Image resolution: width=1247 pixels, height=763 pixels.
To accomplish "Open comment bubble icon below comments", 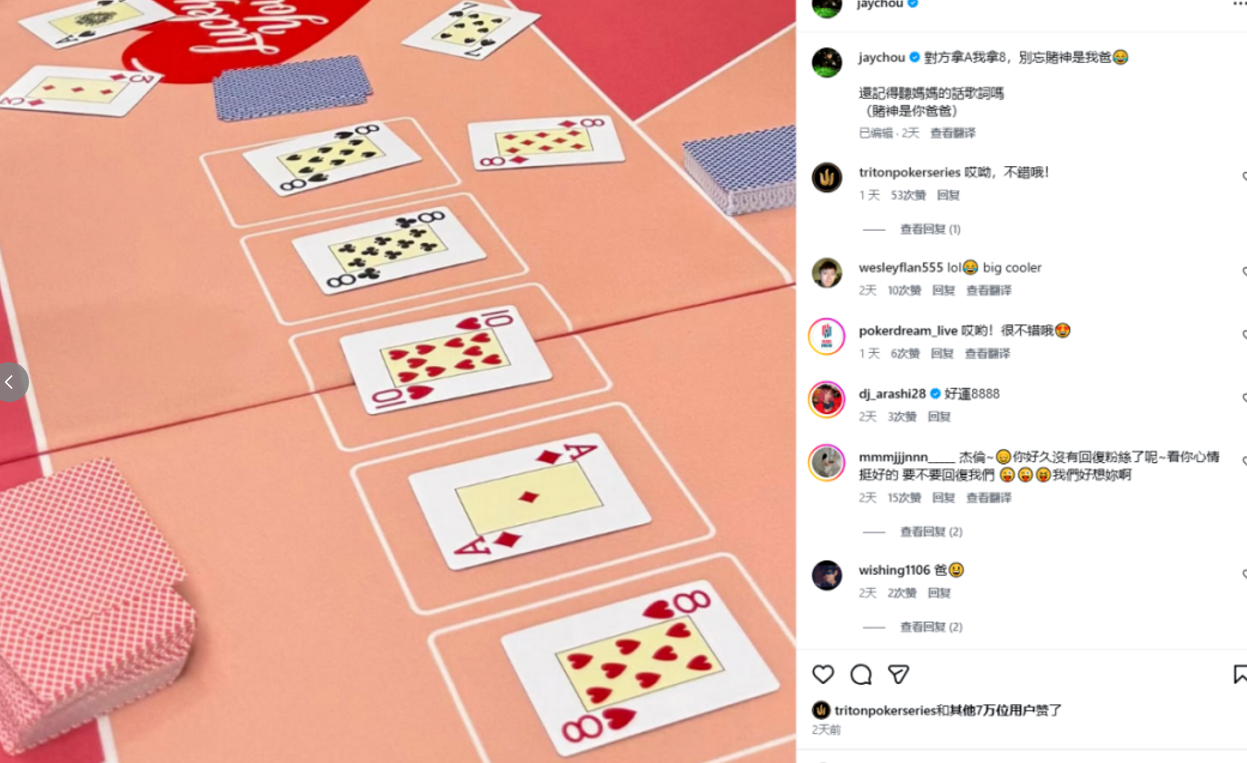I will [861, 675].
